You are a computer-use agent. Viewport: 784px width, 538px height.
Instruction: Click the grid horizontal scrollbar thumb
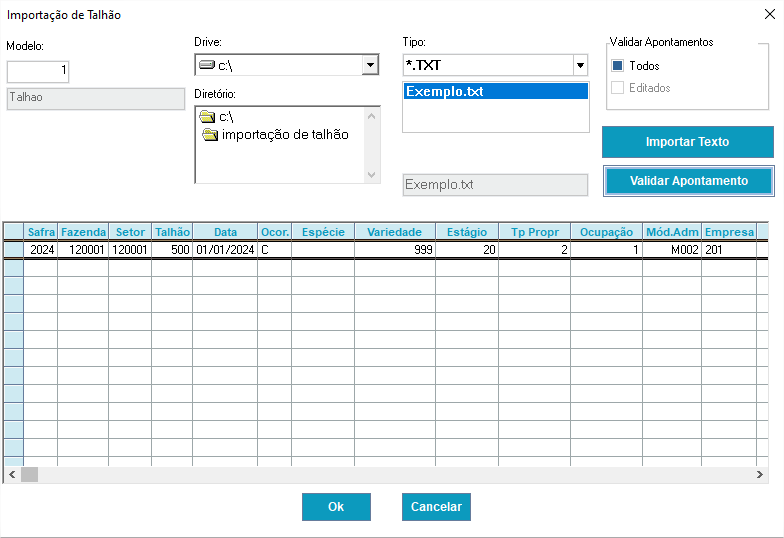pyautogui.click(x=30, y=474)
